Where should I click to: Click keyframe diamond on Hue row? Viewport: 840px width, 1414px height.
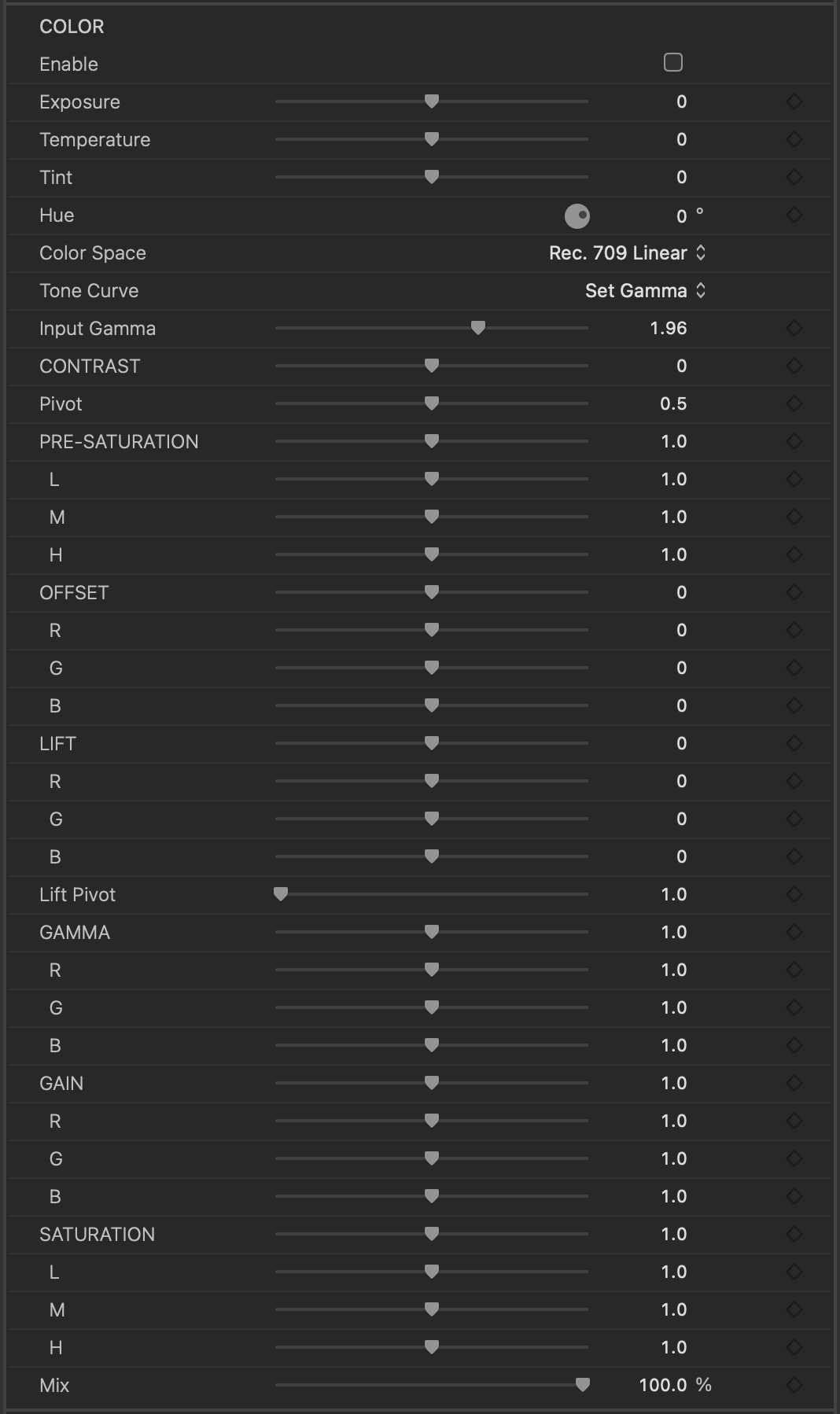[794, 215]
